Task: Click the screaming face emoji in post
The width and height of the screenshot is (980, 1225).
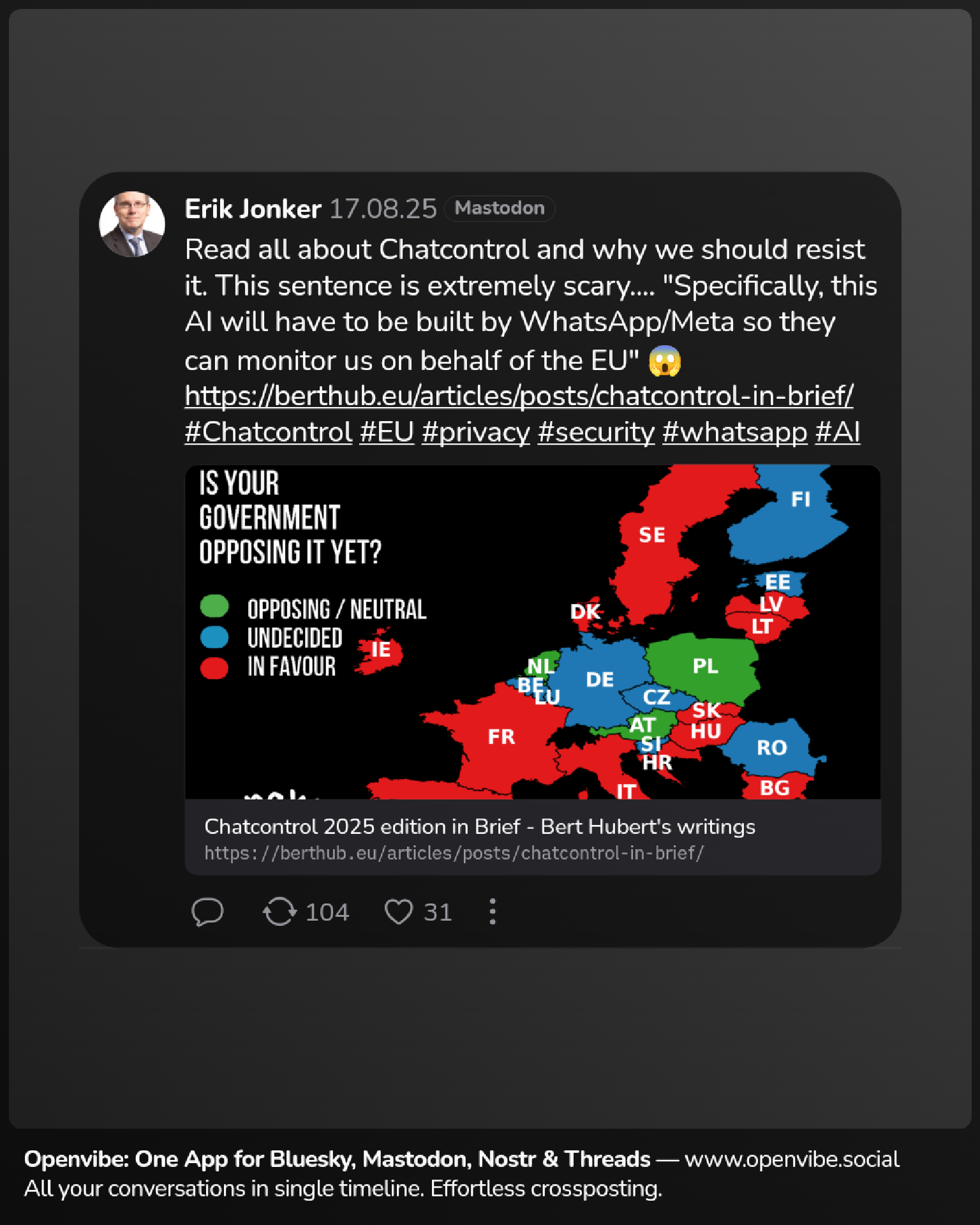Action: click(x=665, y=361)
